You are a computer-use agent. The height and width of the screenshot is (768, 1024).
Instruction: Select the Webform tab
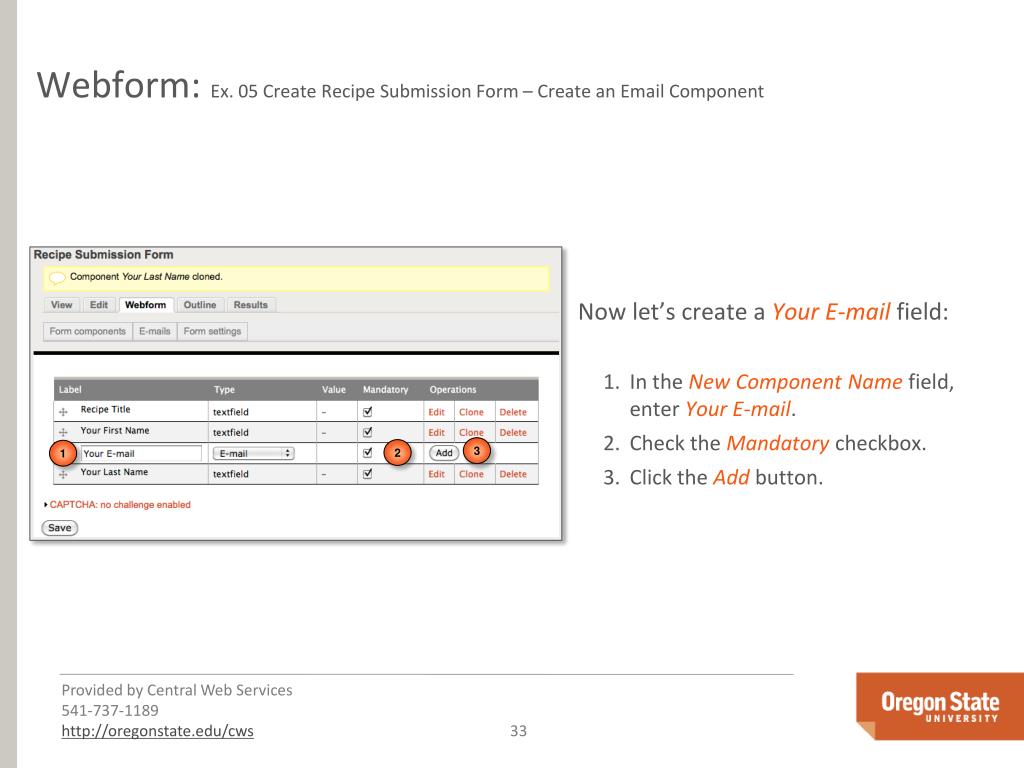pos(146,305)
